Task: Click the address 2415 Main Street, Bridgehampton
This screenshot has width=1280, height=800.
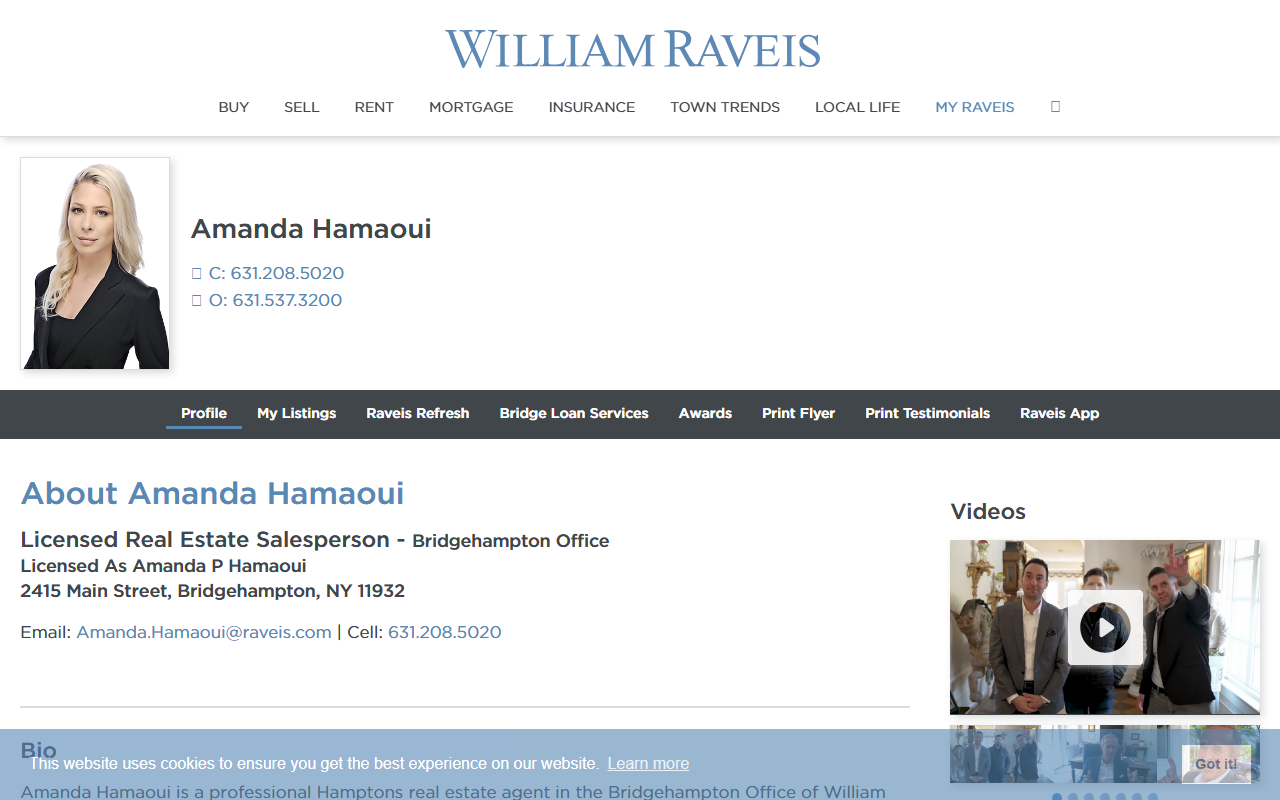Action: pyautogui.click(x=212, y=591)
